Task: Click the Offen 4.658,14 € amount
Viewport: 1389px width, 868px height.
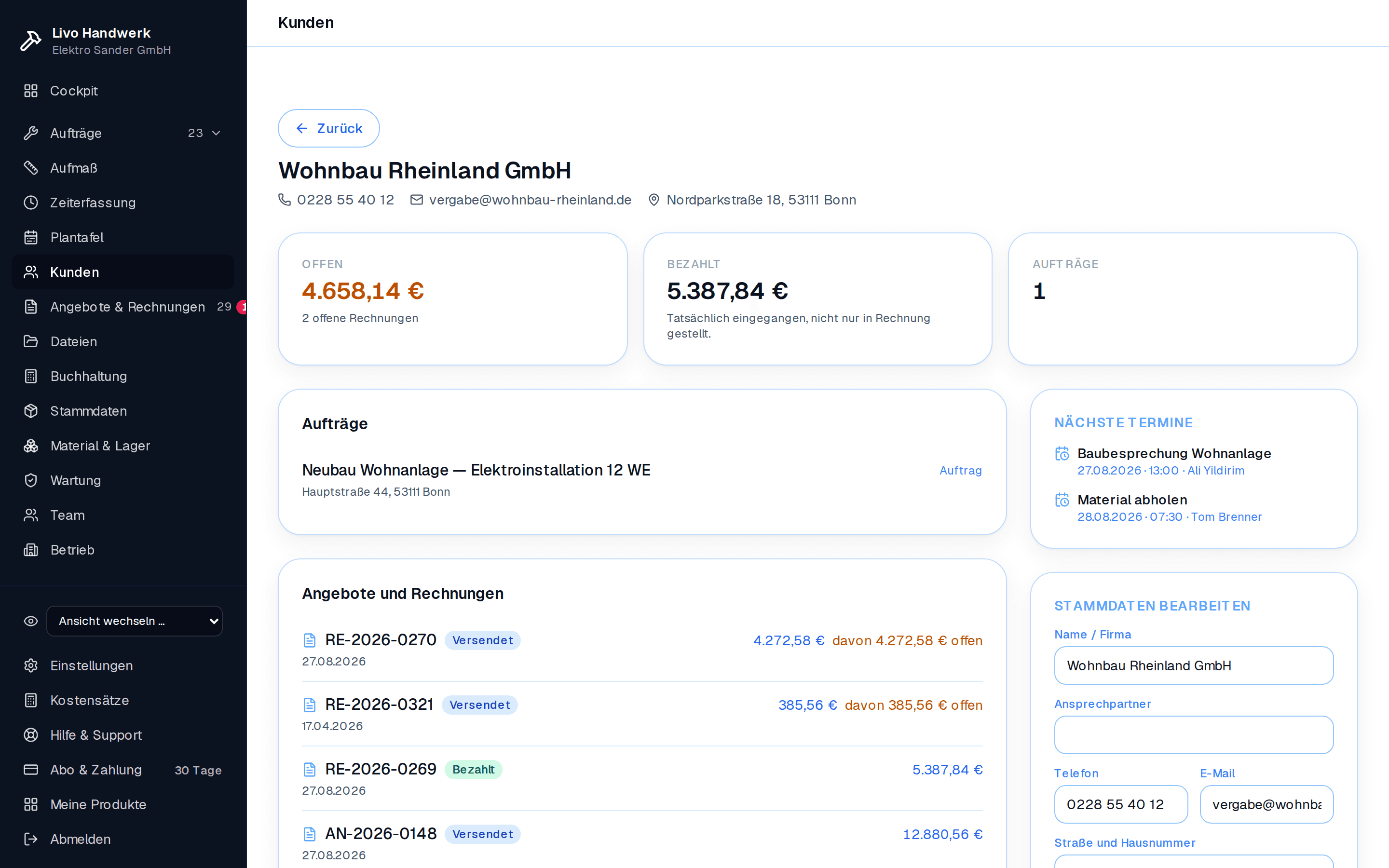Action: (363, 291)
